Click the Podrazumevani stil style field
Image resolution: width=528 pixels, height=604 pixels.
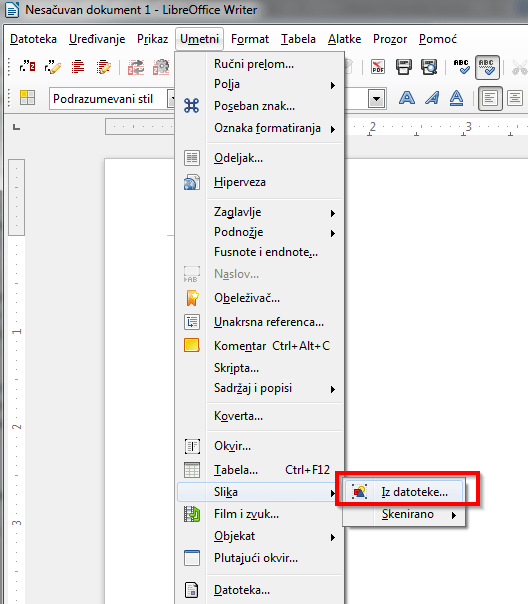point(108,99)
